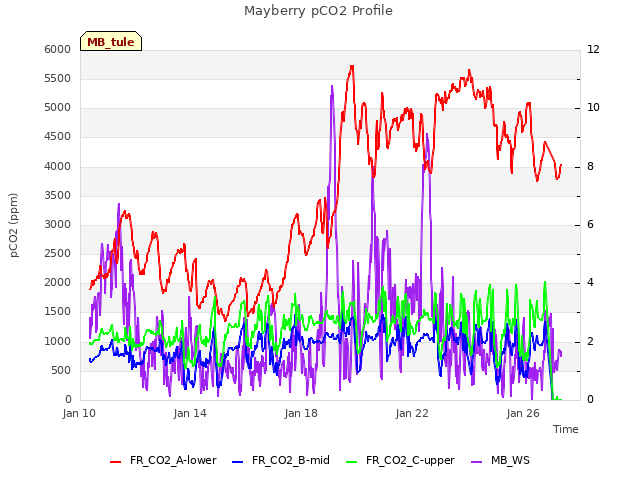
Task: Click the 3000 left axis value
Action: pos(58,224)
